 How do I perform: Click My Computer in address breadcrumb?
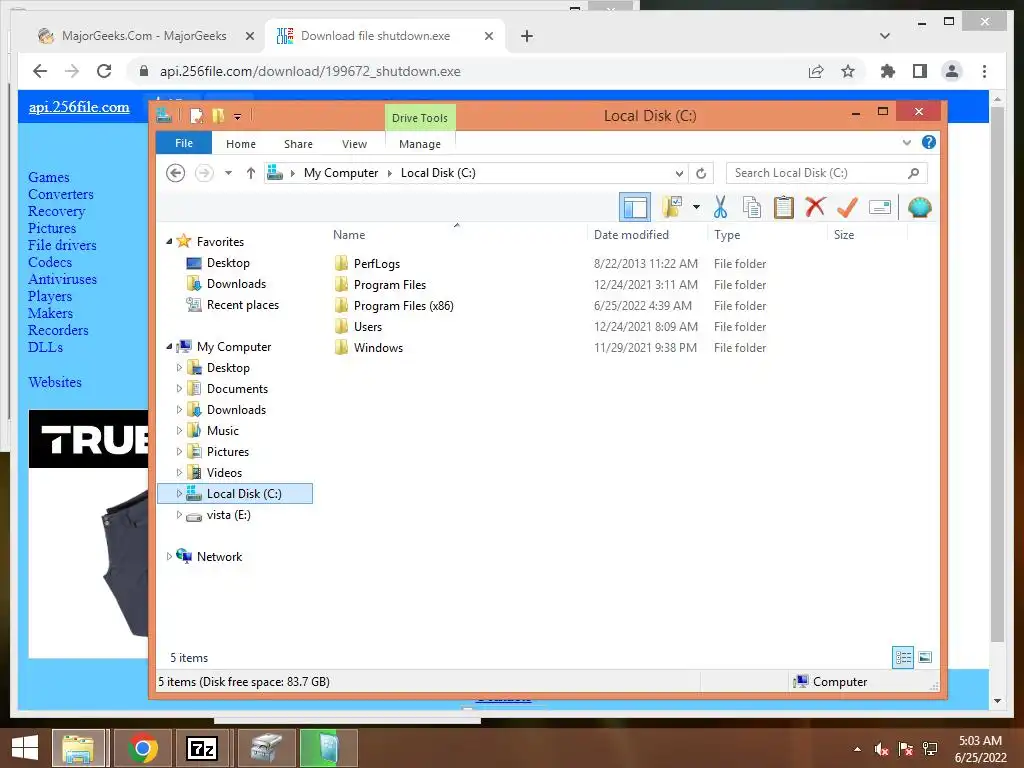[341, 173]
